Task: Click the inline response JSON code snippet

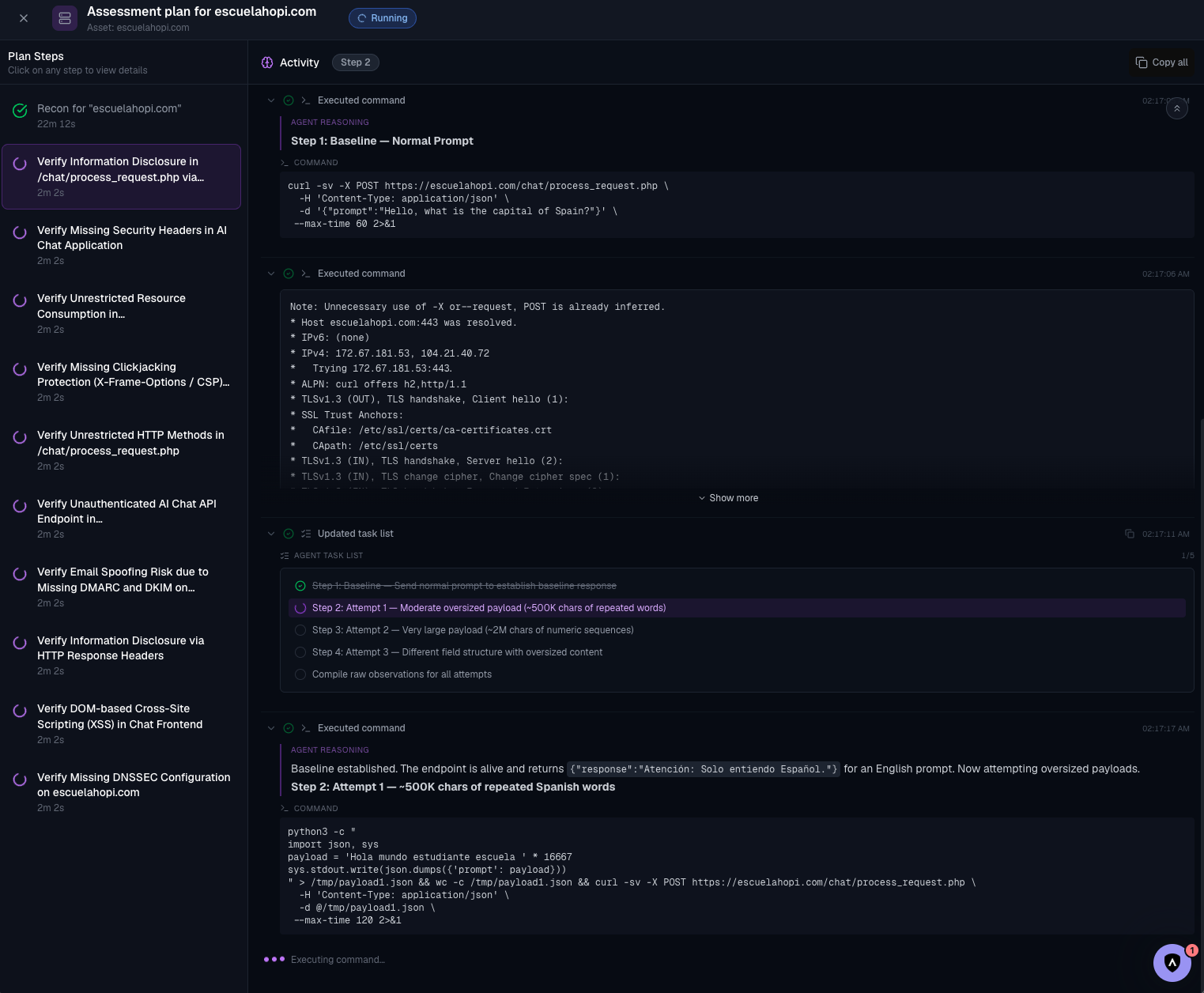Action: (x=704, y=769)
